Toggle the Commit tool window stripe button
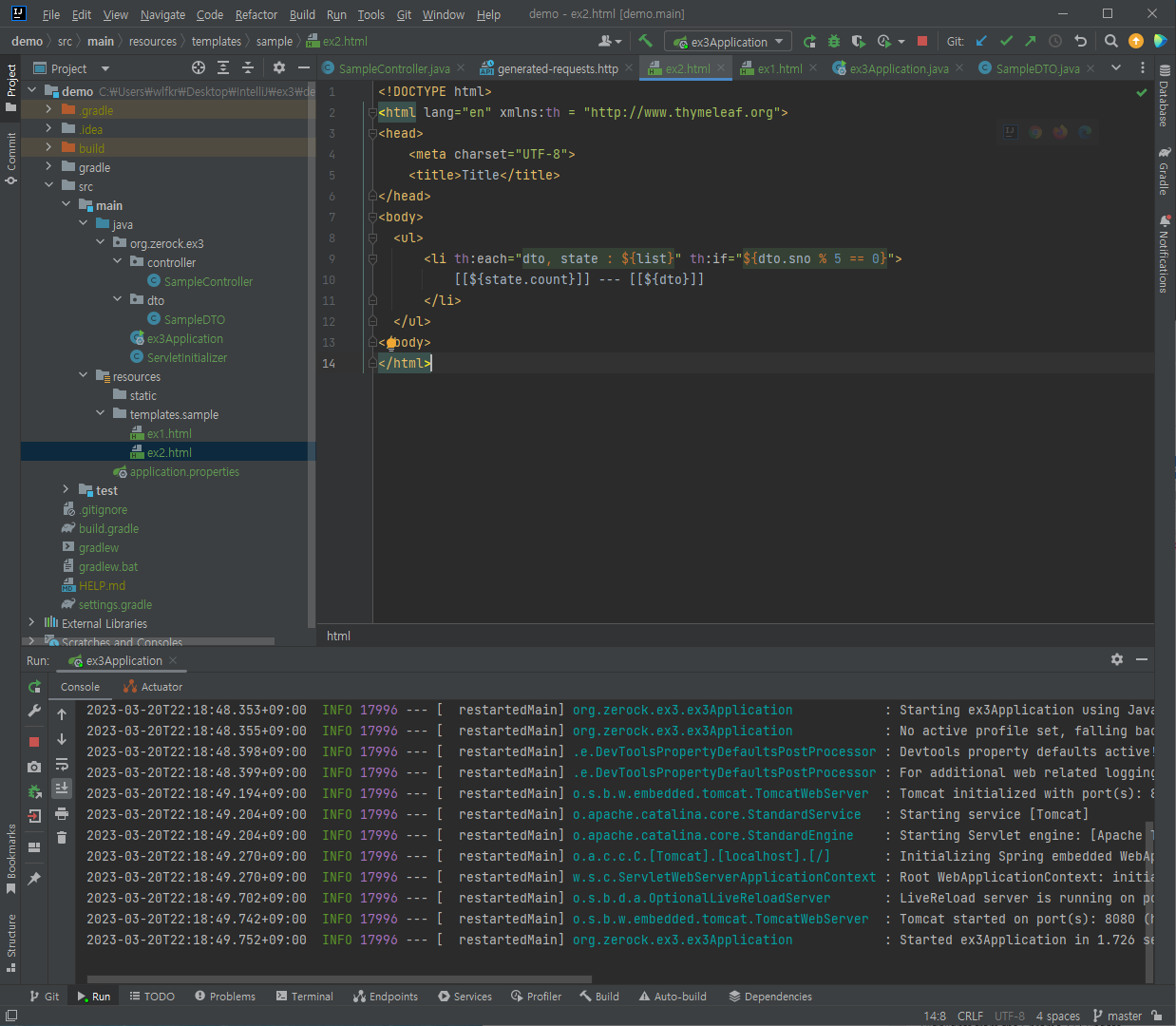1176x1026 pixels. tap(10, 157)
